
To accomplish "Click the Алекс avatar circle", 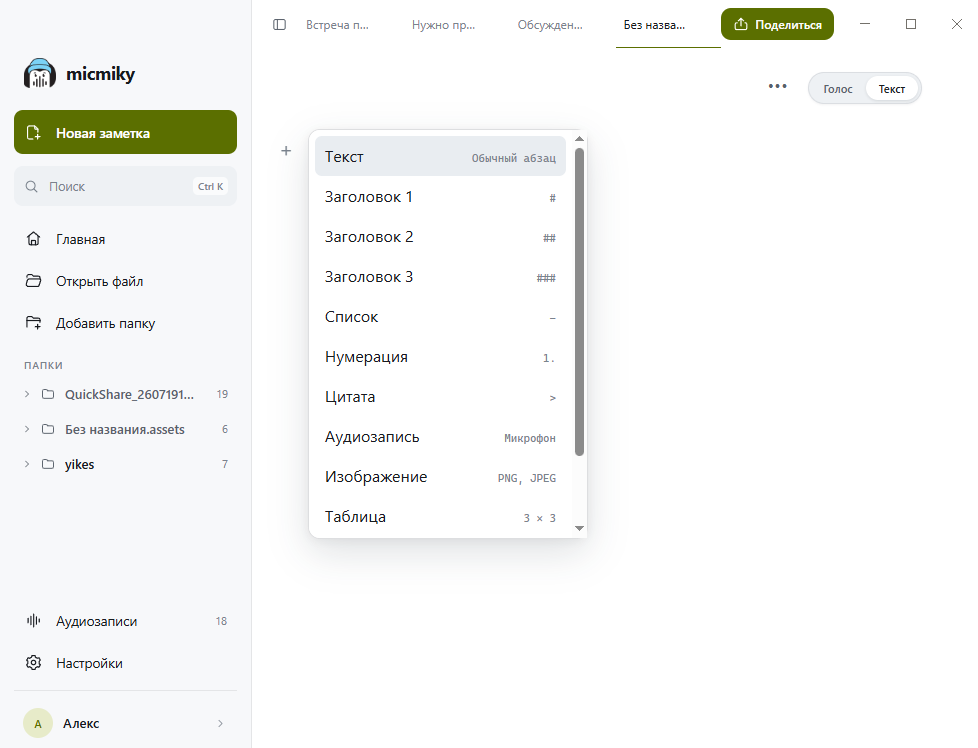I will 38,723.
